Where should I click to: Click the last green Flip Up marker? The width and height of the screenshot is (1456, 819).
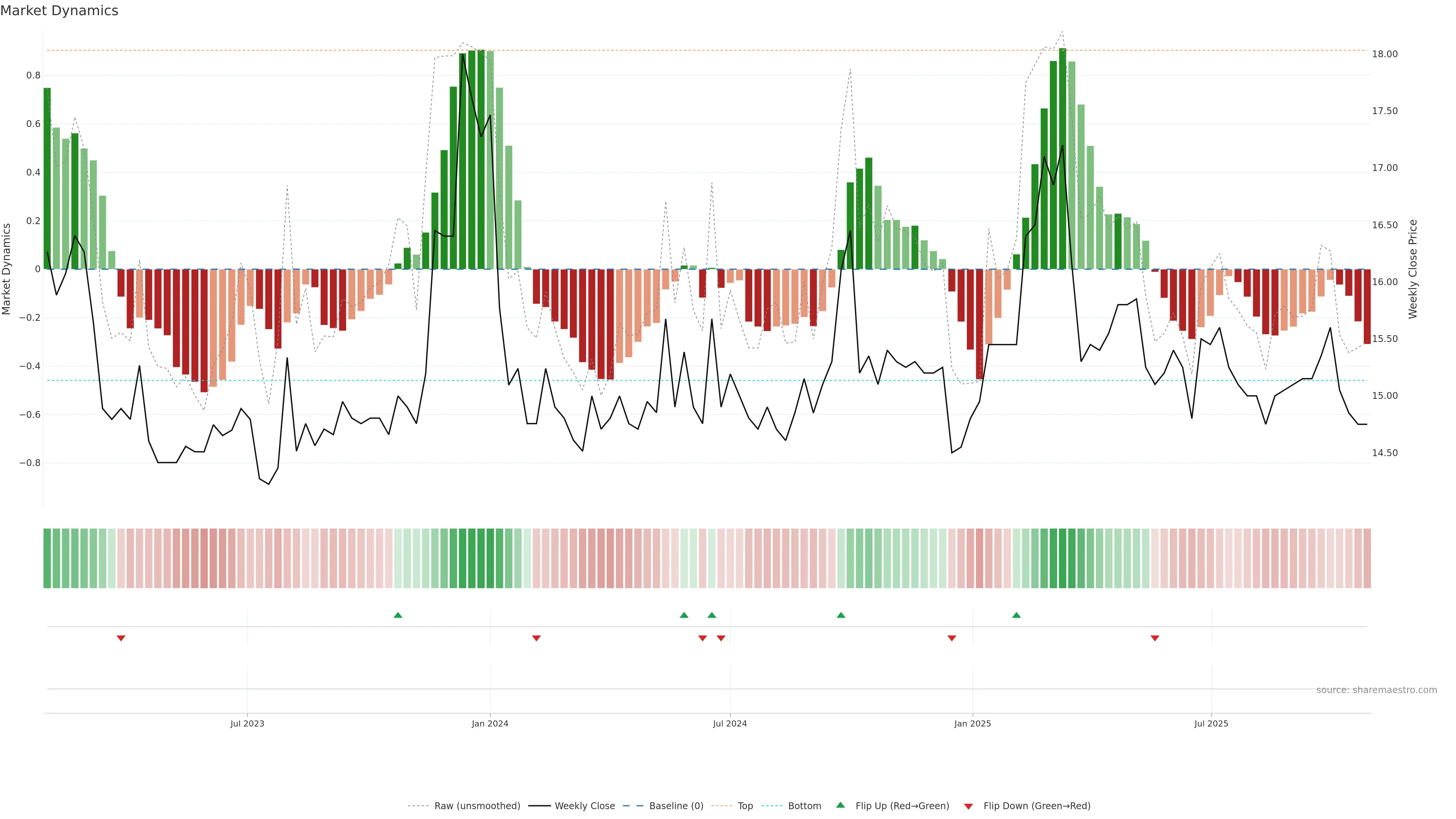point(1016,615)
